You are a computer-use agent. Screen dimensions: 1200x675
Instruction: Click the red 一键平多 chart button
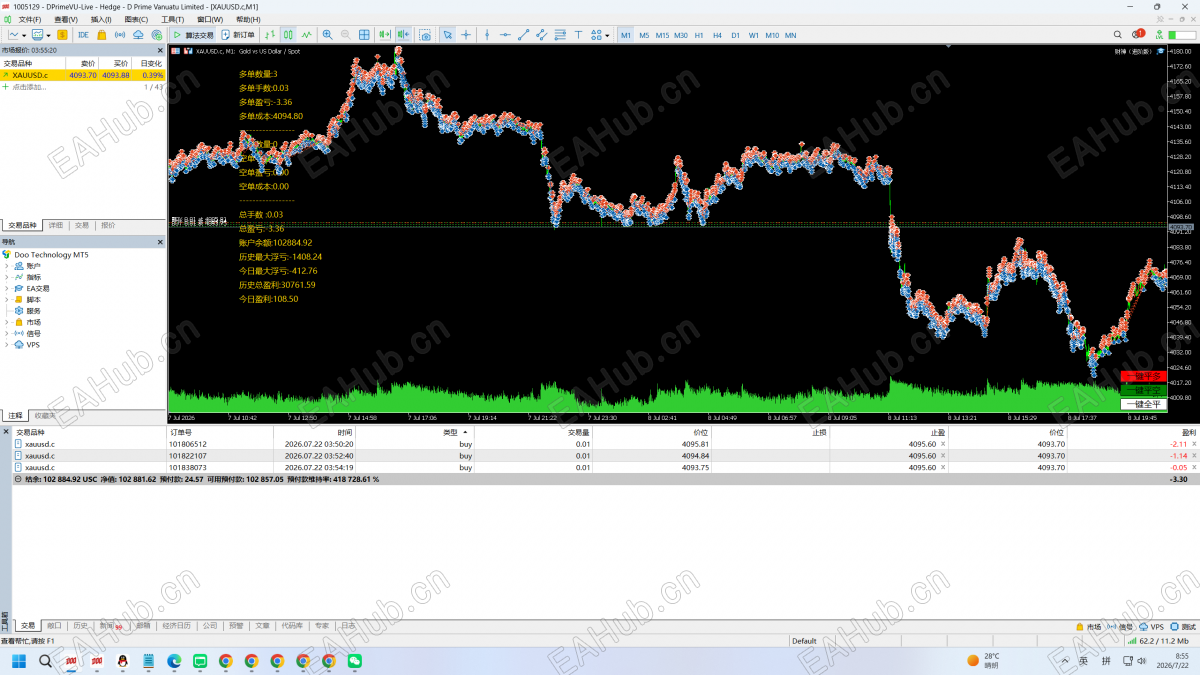coord(1144,377)
